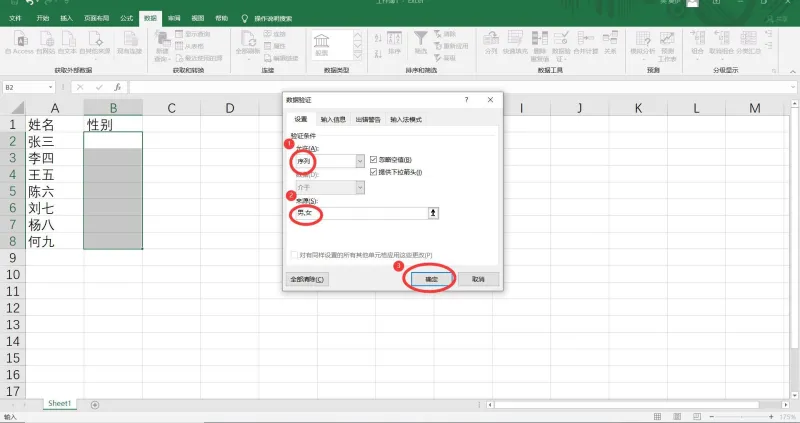
Task: Click cell A2 containing 张三
Action: tap(55, 141)
